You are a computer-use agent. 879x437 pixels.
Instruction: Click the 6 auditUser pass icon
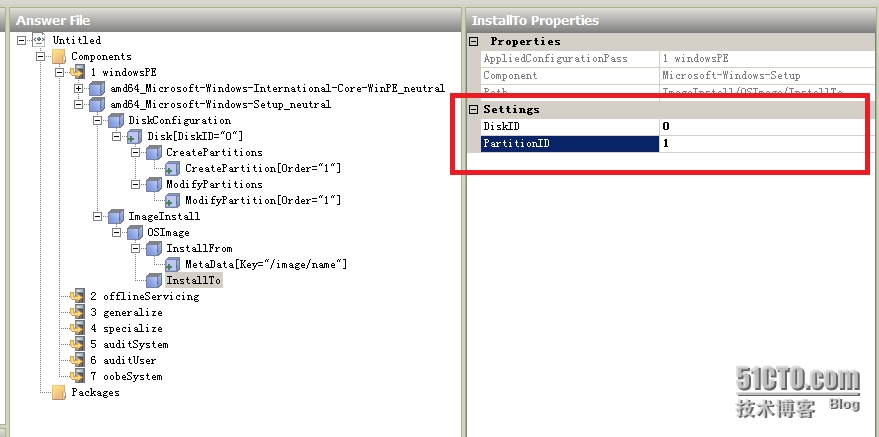(77, 360)
